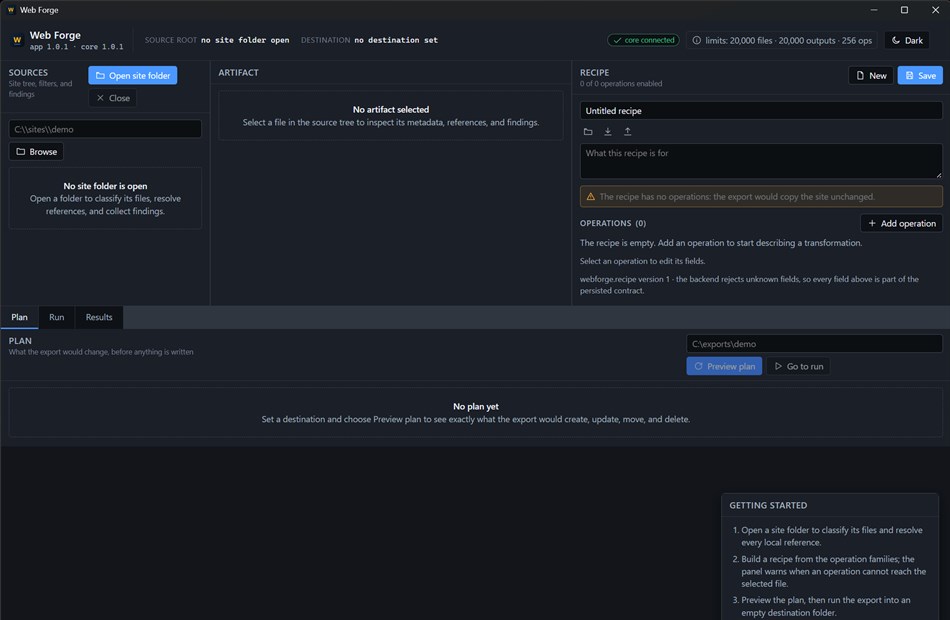Click the 'No site folder is open' heading
Image resolution: width=950 pixels, height=620 pixels.
[x=105, y=186]
